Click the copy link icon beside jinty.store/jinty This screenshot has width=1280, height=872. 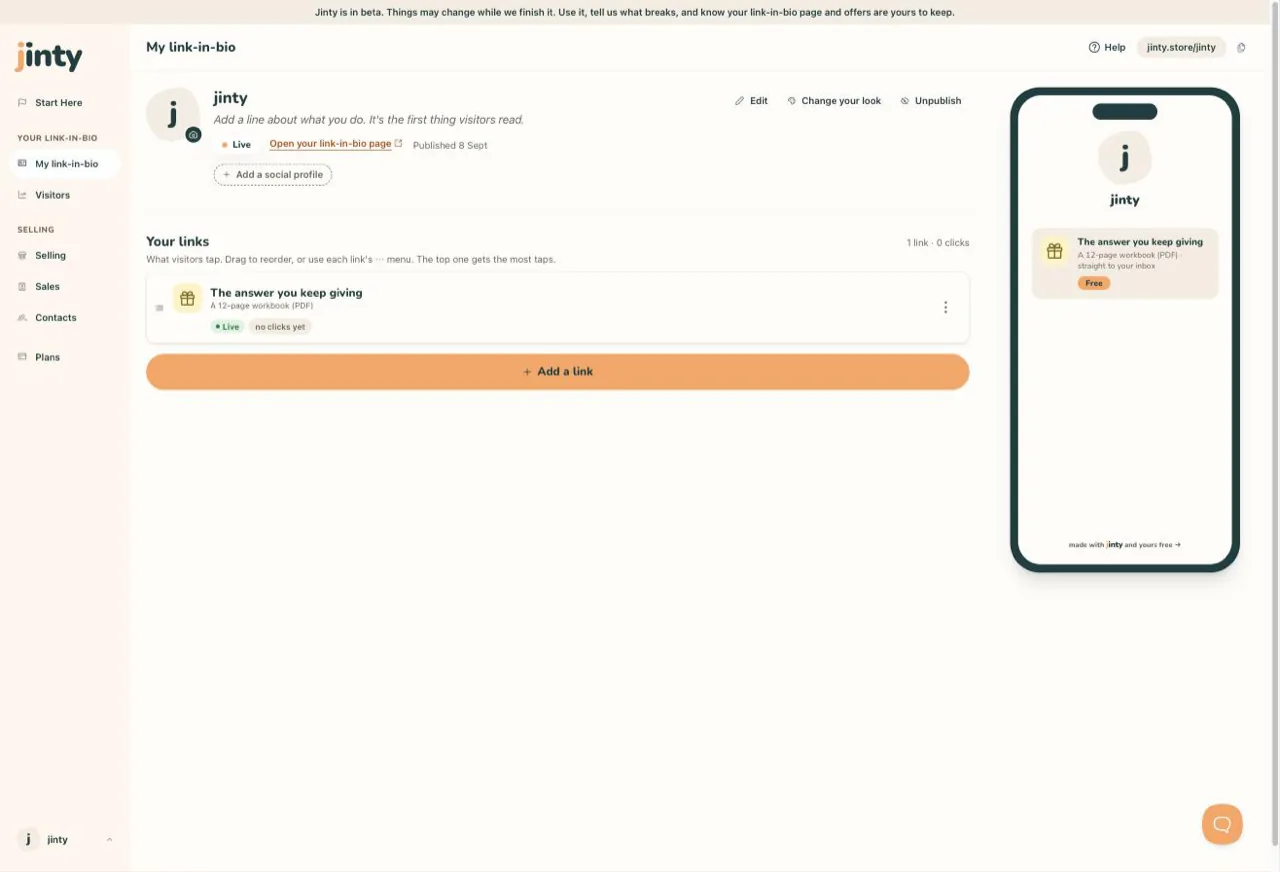point(1241,47)
